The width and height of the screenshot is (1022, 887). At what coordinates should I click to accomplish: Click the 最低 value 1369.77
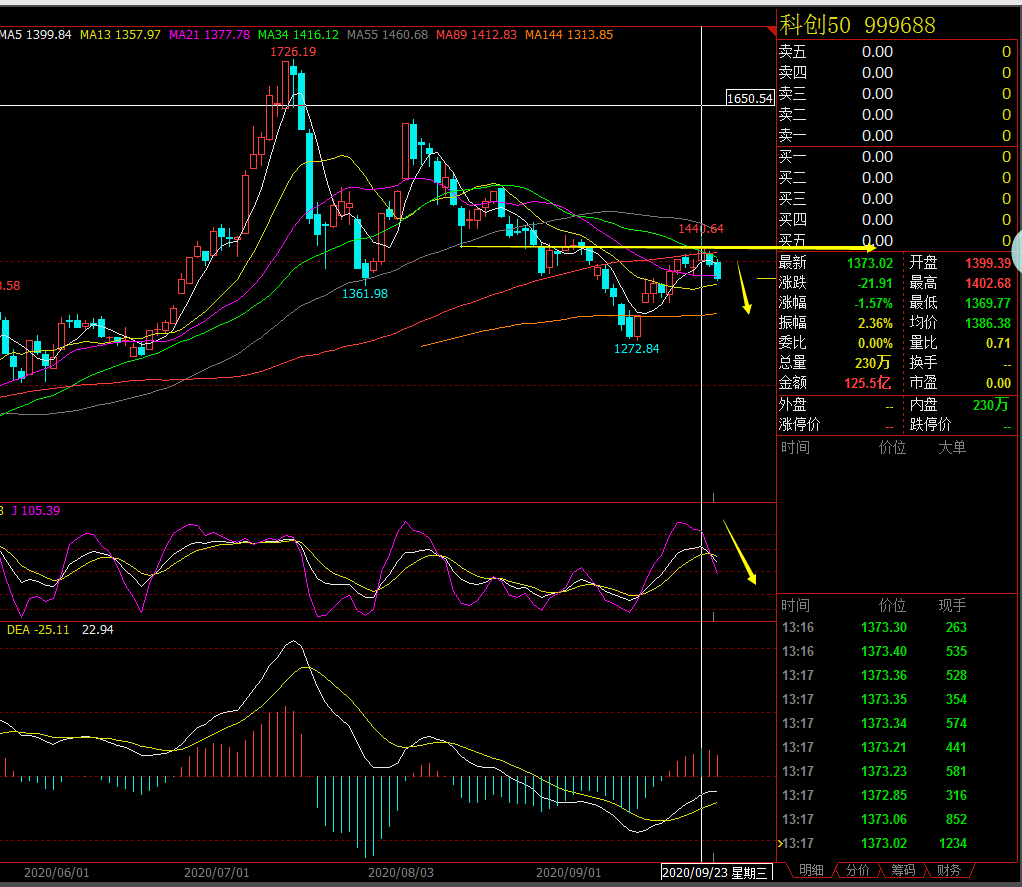(988, 303)
